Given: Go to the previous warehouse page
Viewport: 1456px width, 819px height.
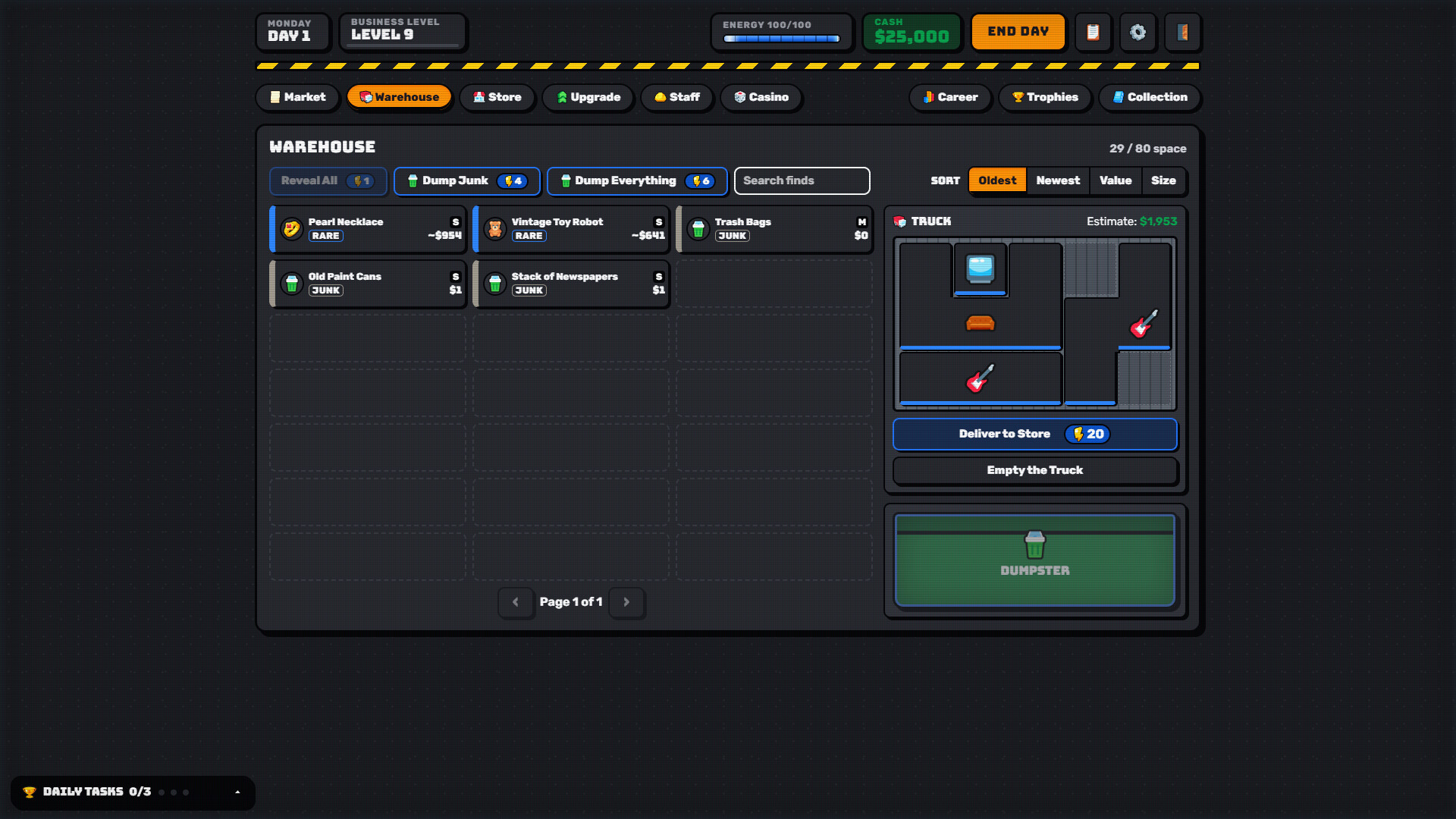Looking at the screenshot, I should 516,602.
